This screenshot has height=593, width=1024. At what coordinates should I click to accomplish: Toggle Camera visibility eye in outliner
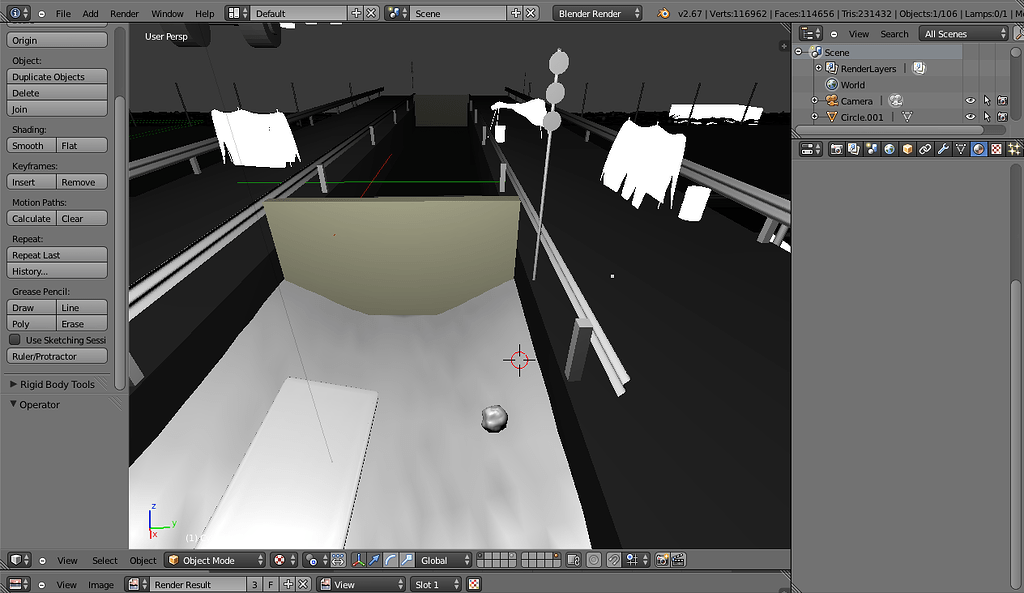970,101
